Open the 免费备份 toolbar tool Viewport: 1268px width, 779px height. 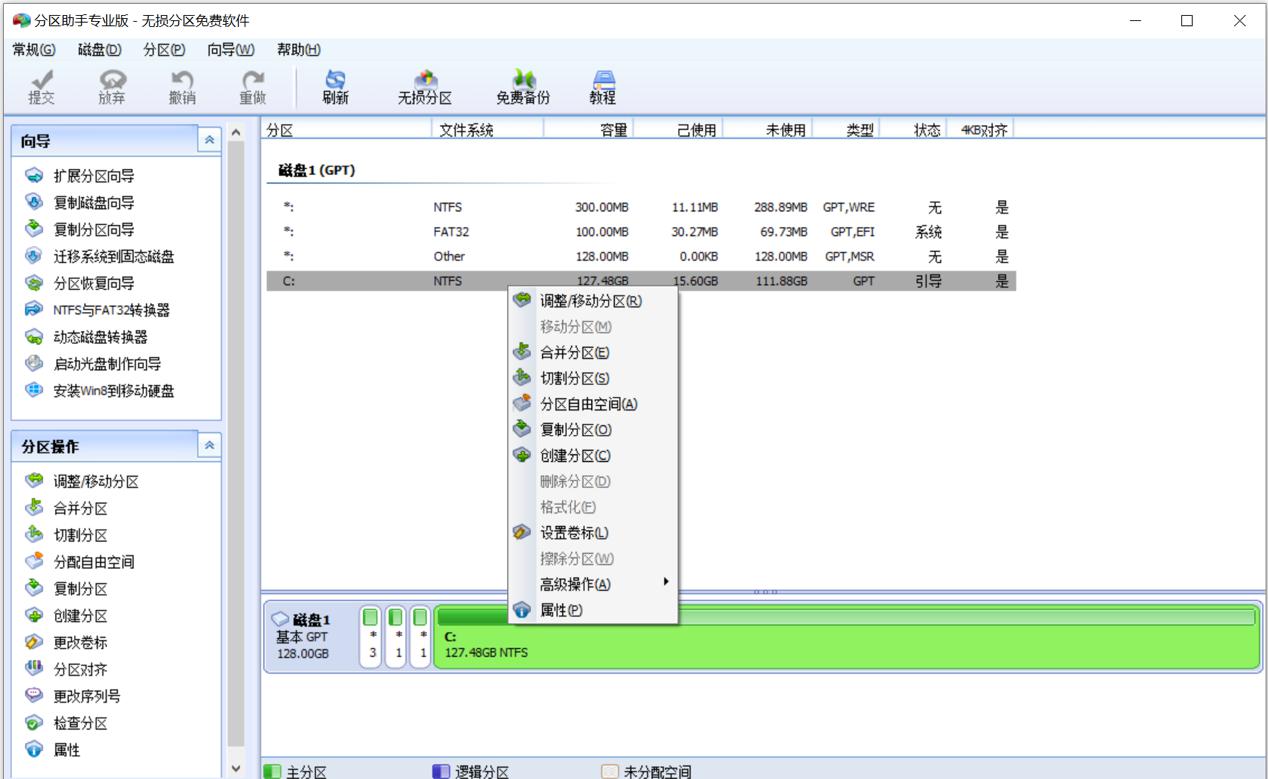tap(523, 87)
